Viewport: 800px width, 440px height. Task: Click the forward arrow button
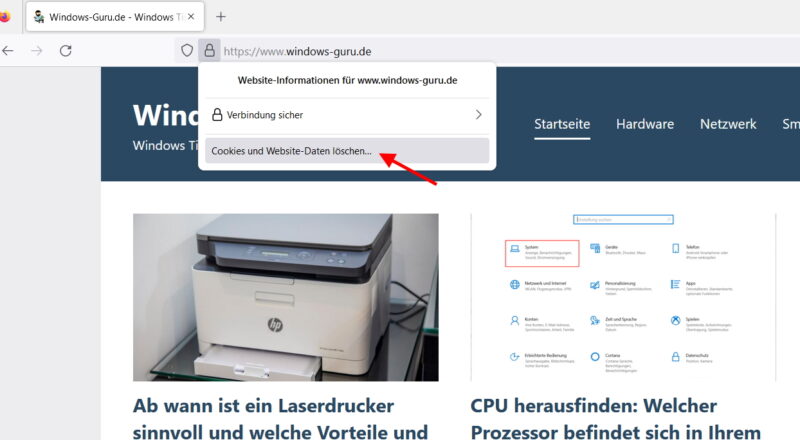tap(36, 51)
